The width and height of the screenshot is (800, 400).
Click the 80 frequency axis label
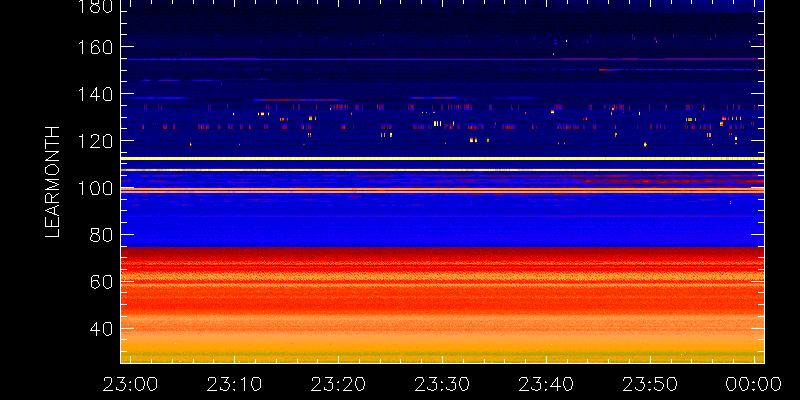pyautogui.click(x=101, y=235)
